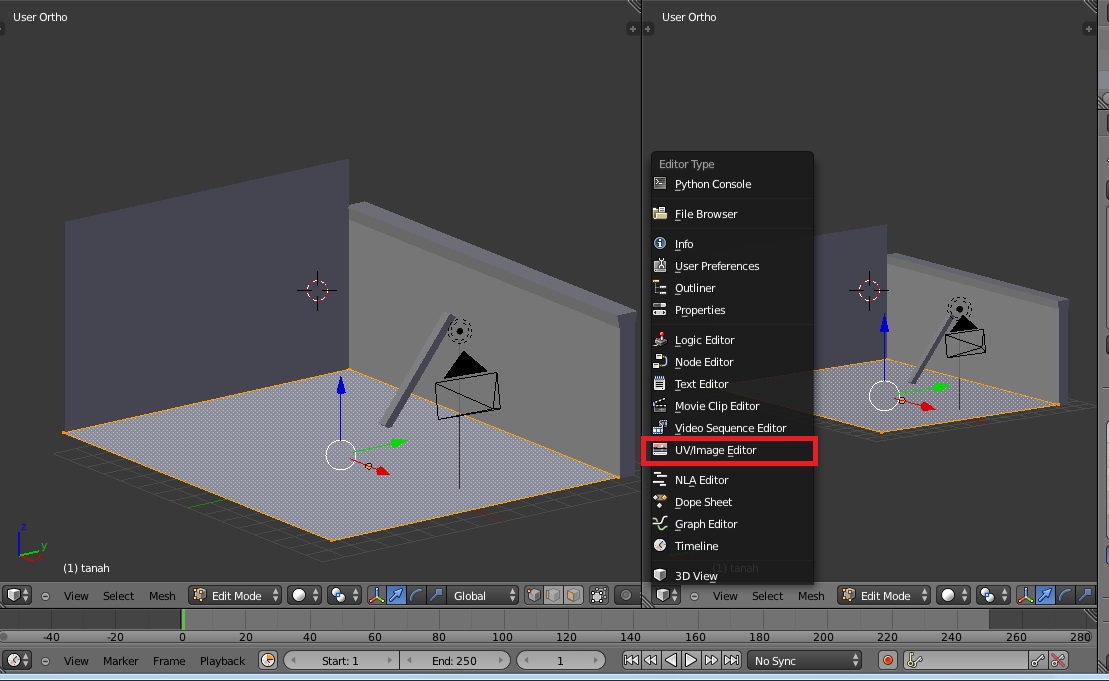Open timeline editor type selector
1109x681 pixels.
point(18,660)
